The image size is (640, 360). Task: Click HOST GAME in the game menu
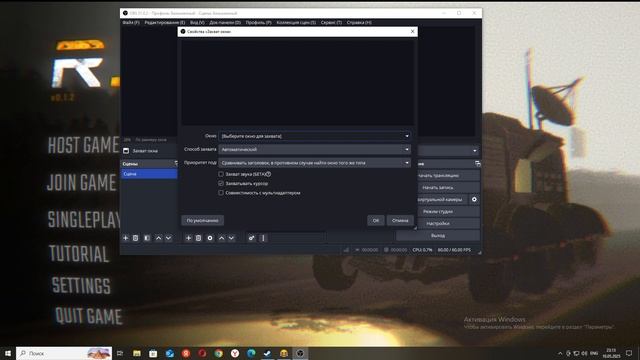pyautogui.click(x=83, y=145)
